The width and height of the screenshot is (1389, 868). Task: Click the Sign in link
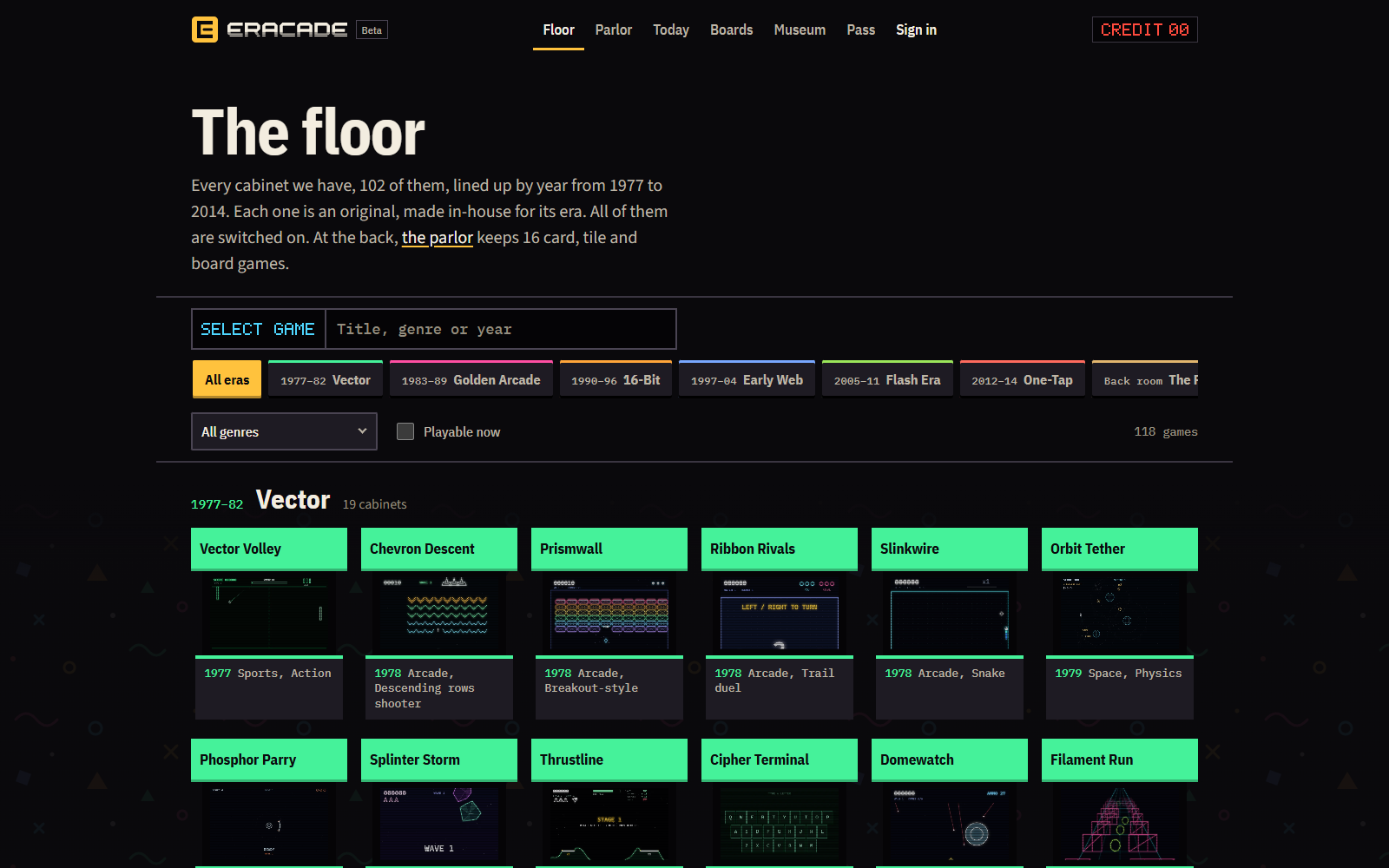coord(917,30)
